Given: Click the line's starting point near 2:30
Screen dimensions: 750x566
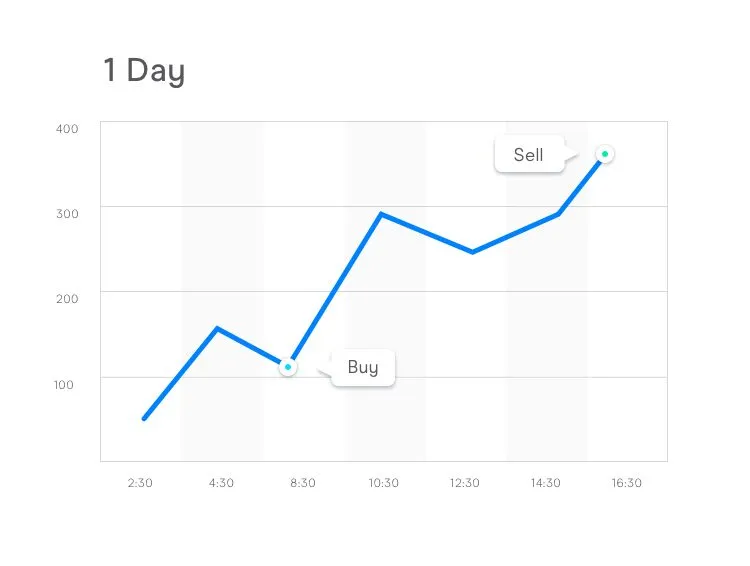Looking at the screenshot, I should tap(144, 419).
